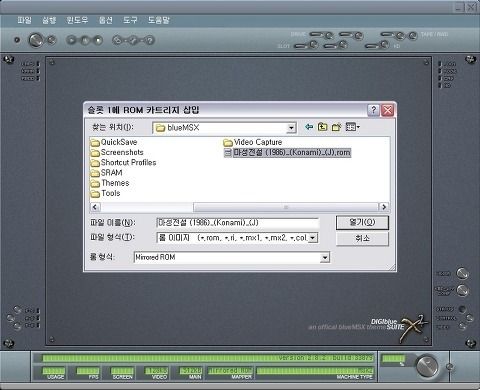Click the first SLOT cartridge knob
This screenshot has height=390, width=480.
click(313, 44)
